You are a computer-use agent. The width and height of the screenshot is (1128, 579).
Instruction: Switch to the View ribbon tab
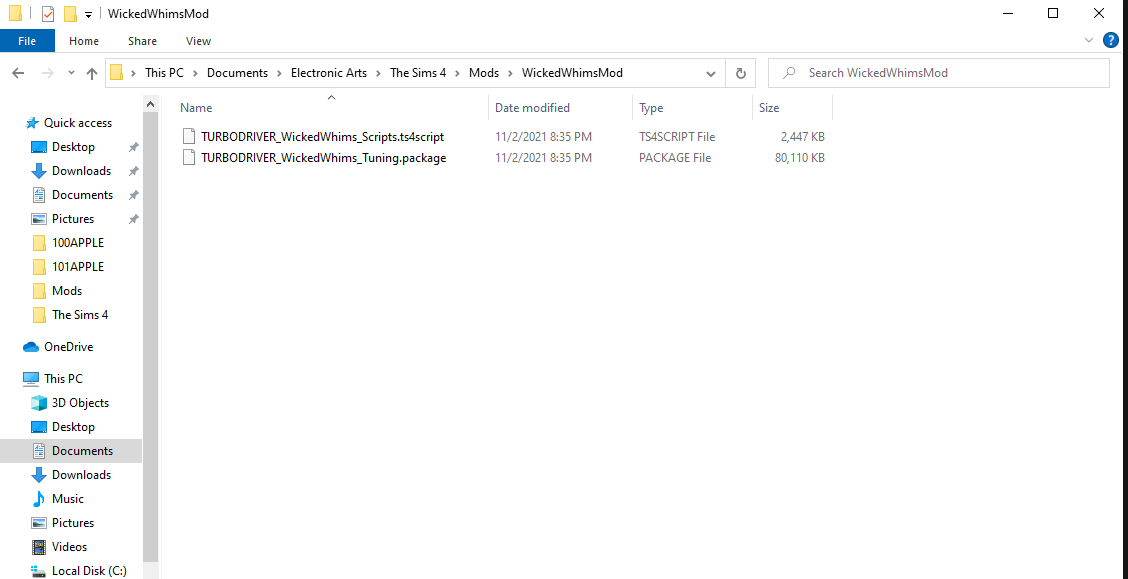[199, 41]
